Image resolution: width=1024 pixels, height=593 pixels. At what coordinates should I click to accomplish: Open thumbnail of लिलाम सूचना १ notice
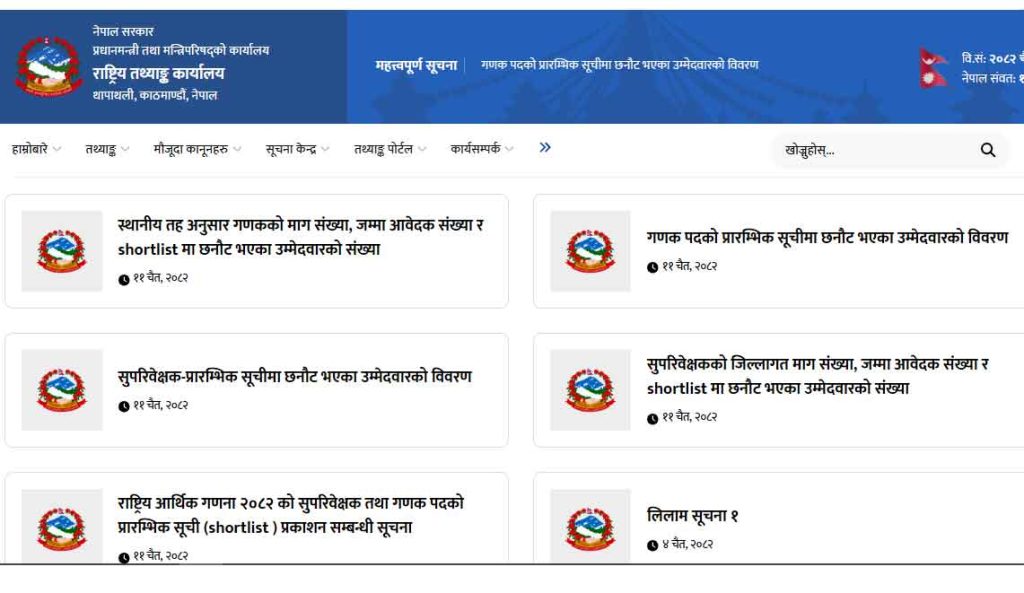[x=590, y=526]
